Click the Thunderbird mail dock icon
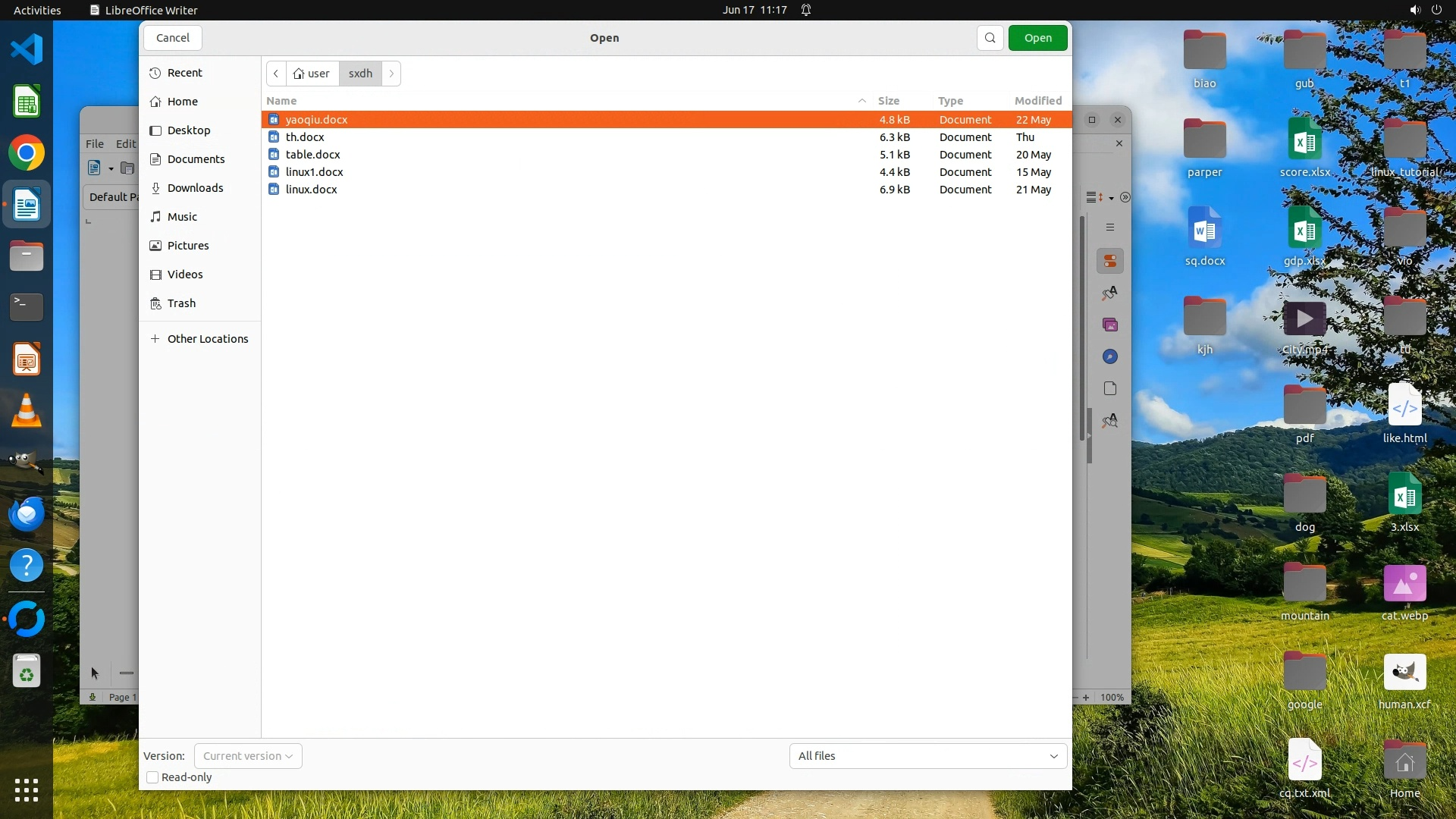Screen dimensions: 1456x819 point(27,514)
